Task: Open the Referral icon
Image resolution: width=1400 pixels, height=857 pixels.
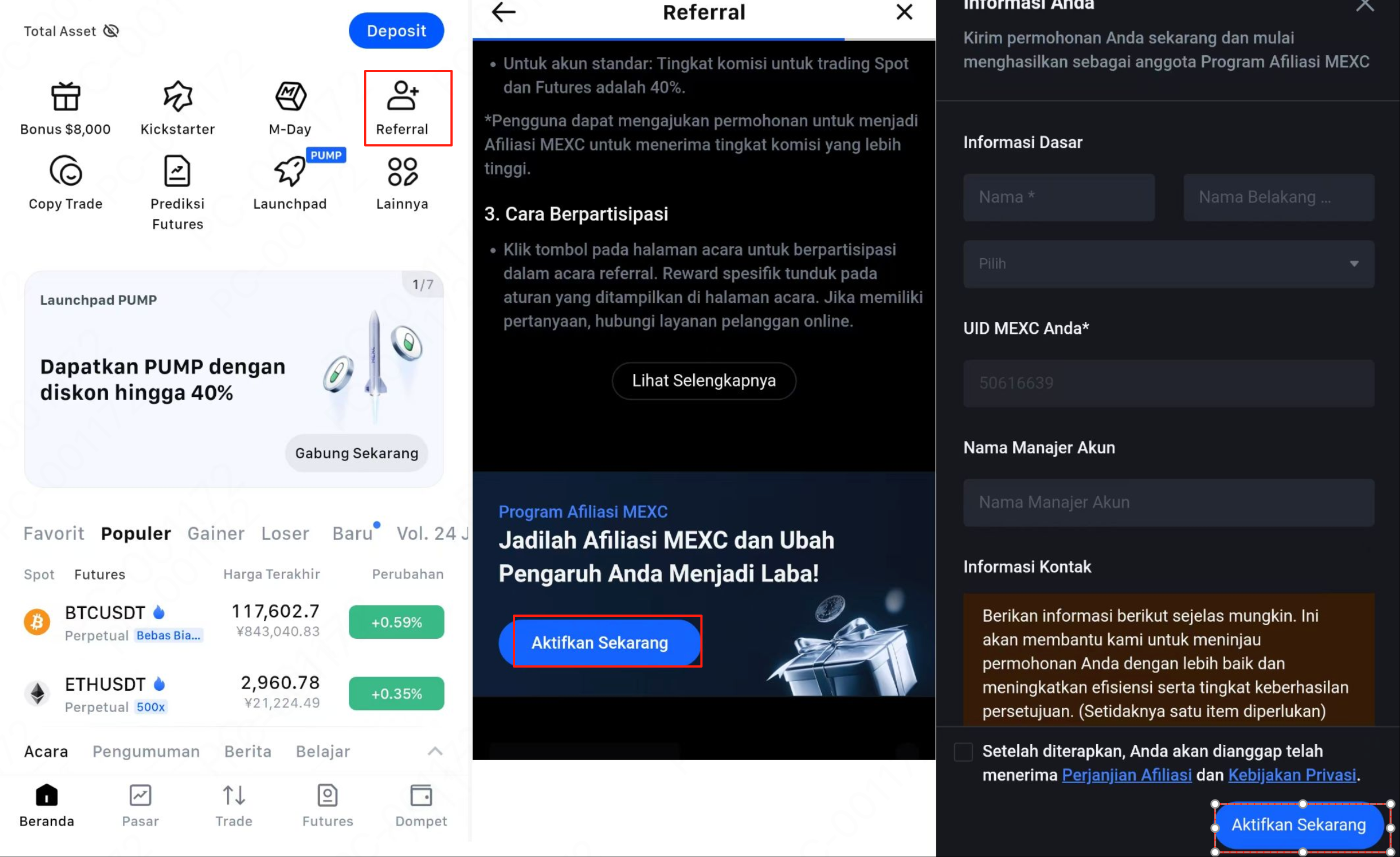Action: click(403, 95)
